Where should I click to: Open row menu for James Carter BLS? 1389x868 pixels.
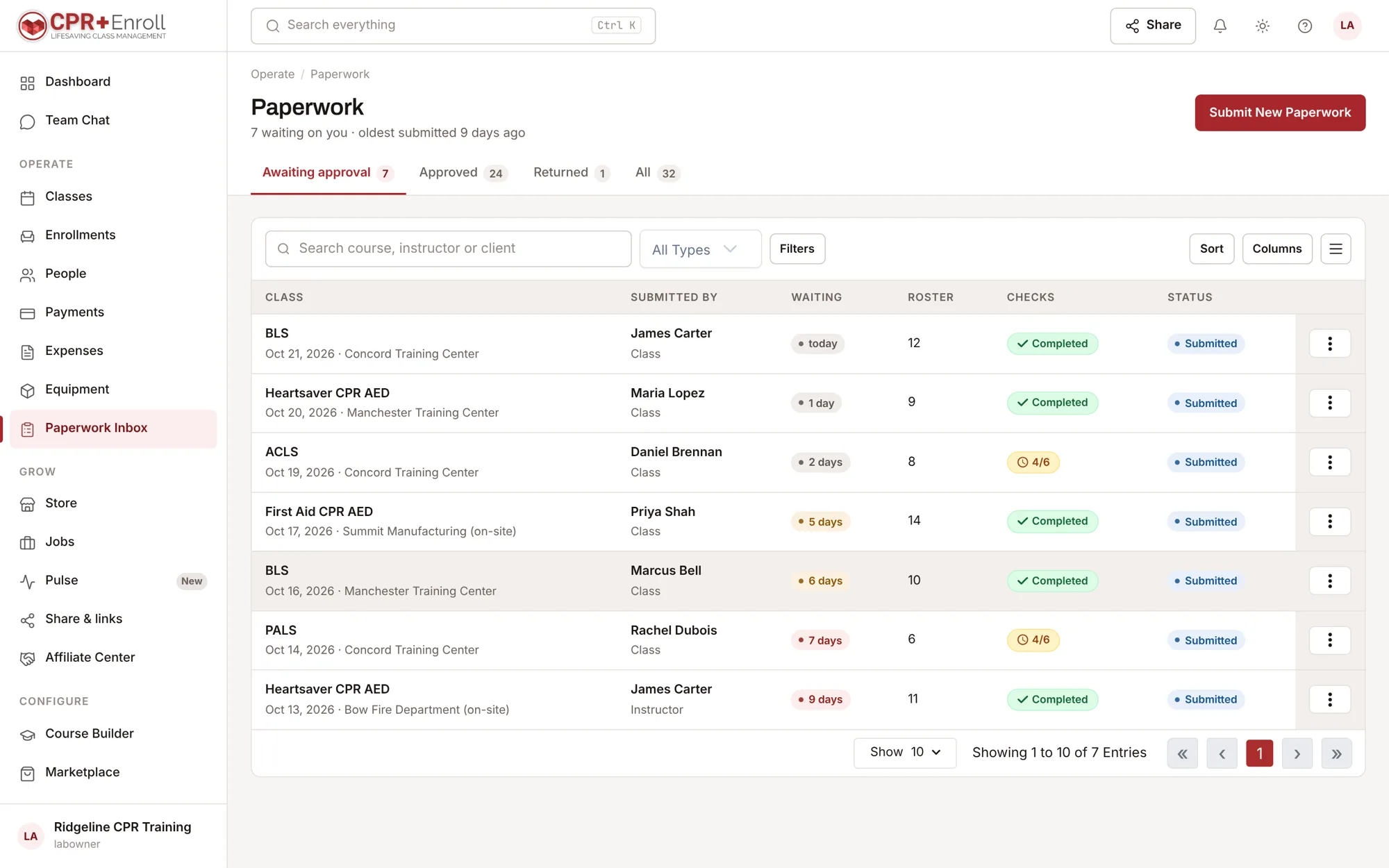coord(1329,344)
